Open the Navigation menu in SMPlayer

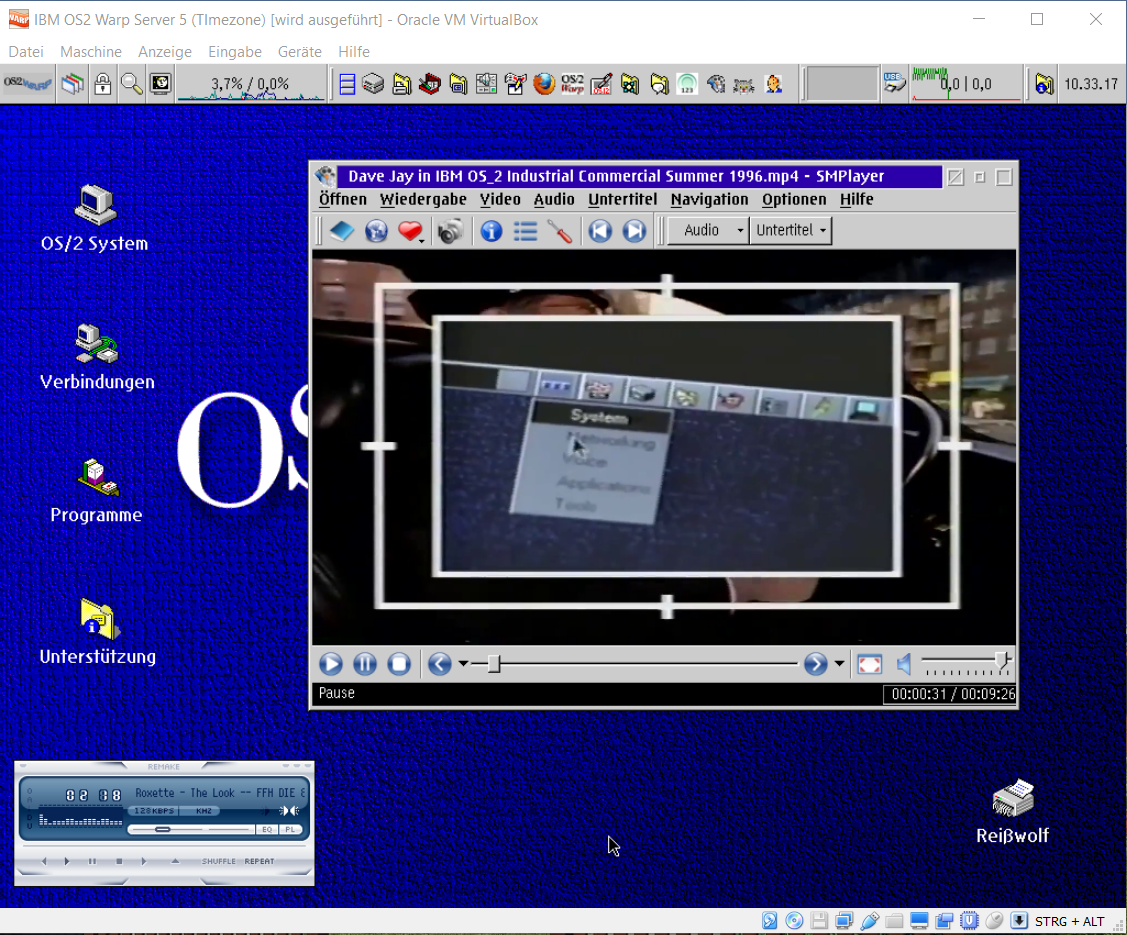[x=709, y=200]
